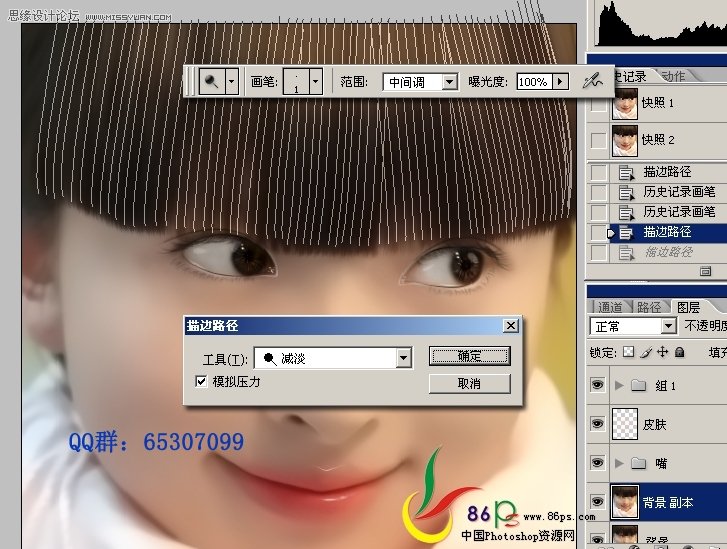Hide the 嘴 layer group
Screen dimensions: 727x549
click(598, 462)
